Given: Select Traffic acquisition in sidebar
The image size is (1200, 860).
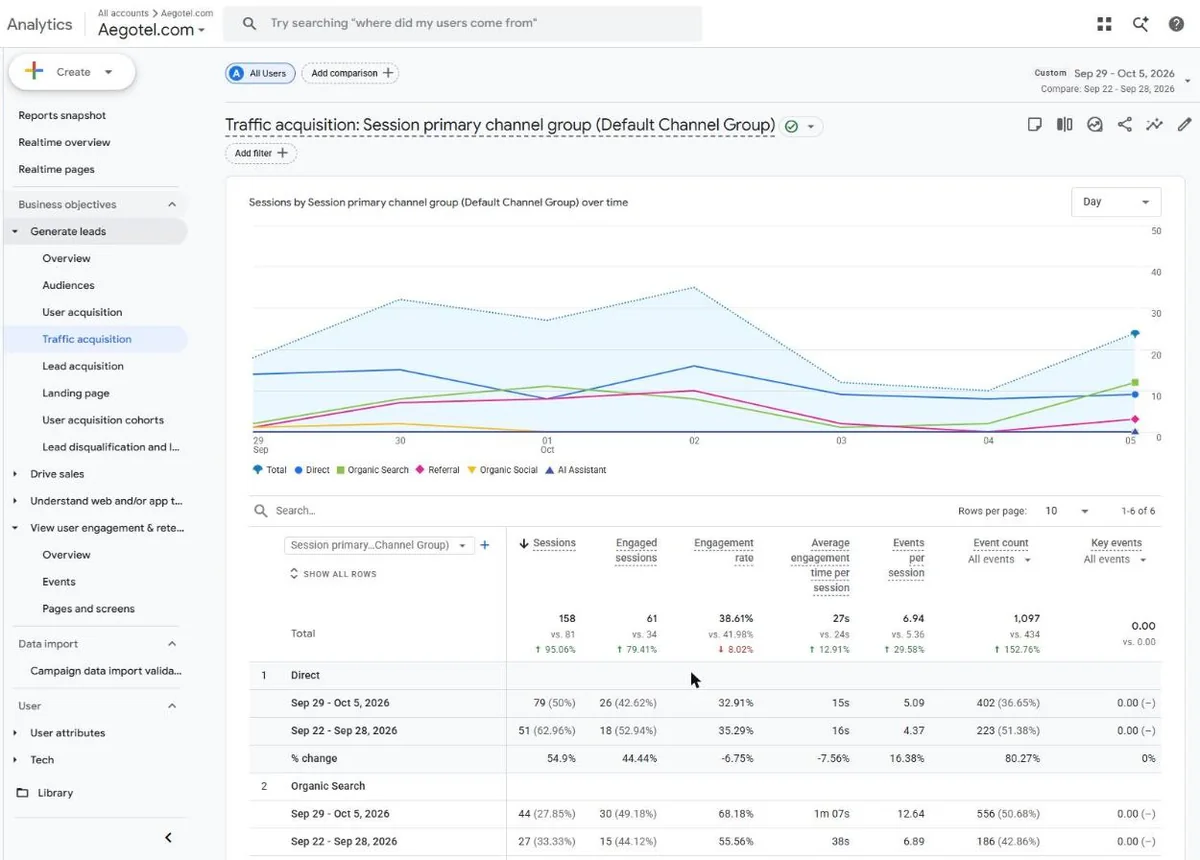Looking at the screenshot, I should [x=87, y=339].
